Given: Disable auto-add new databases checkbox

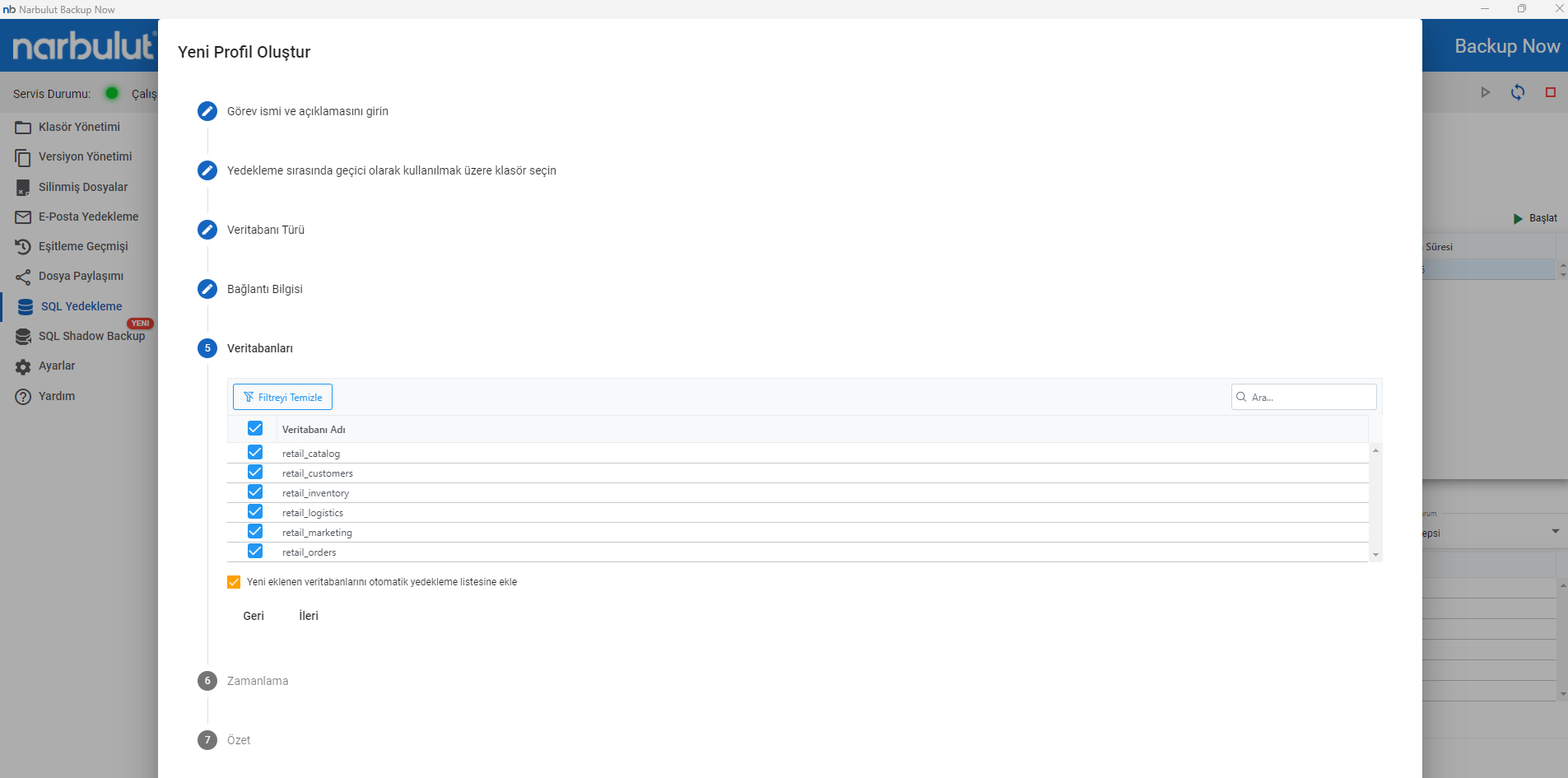Looking at the screenshot, I should (x=234, y=582).
